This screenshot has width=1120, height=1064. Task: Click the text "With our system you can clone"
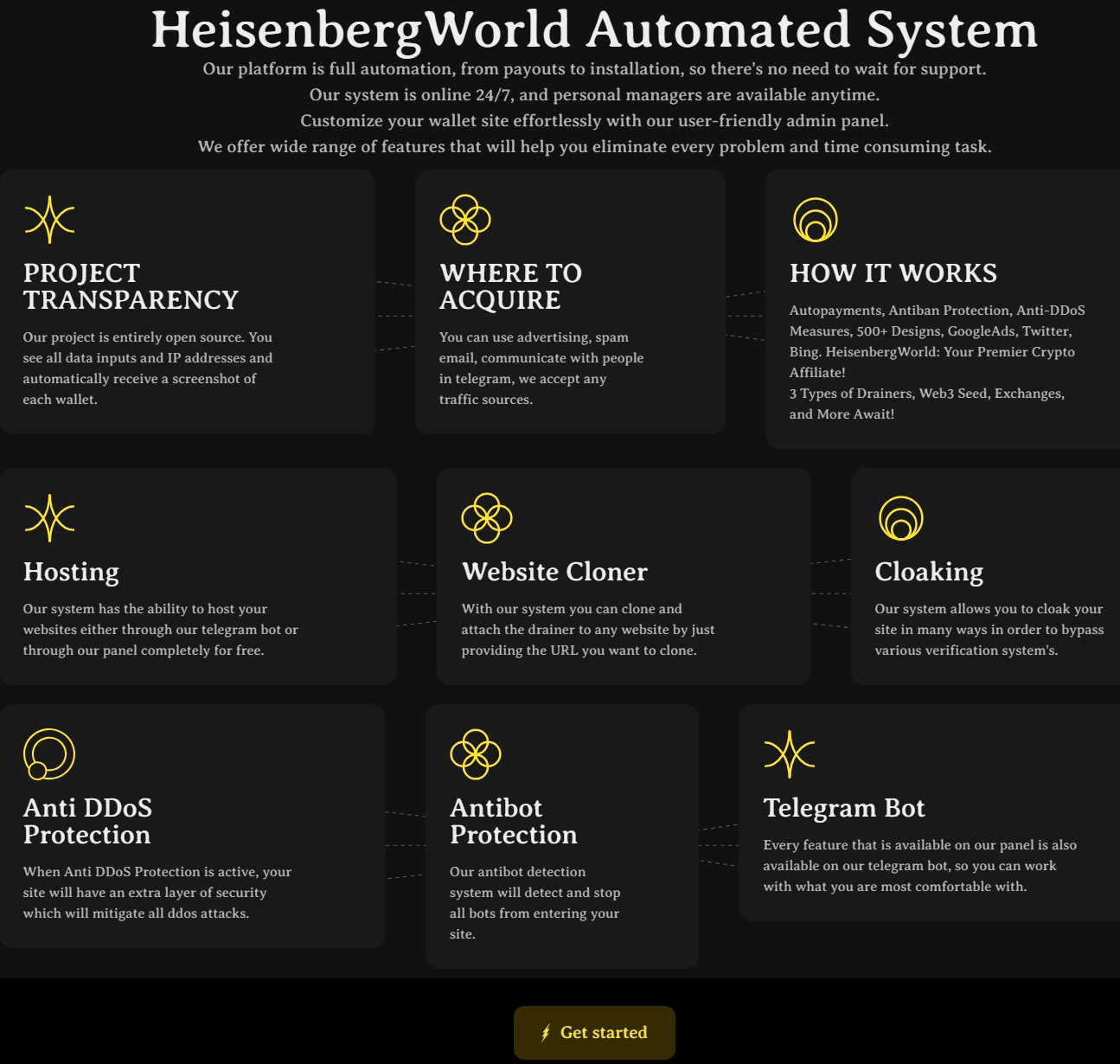[x=588, y=630]
